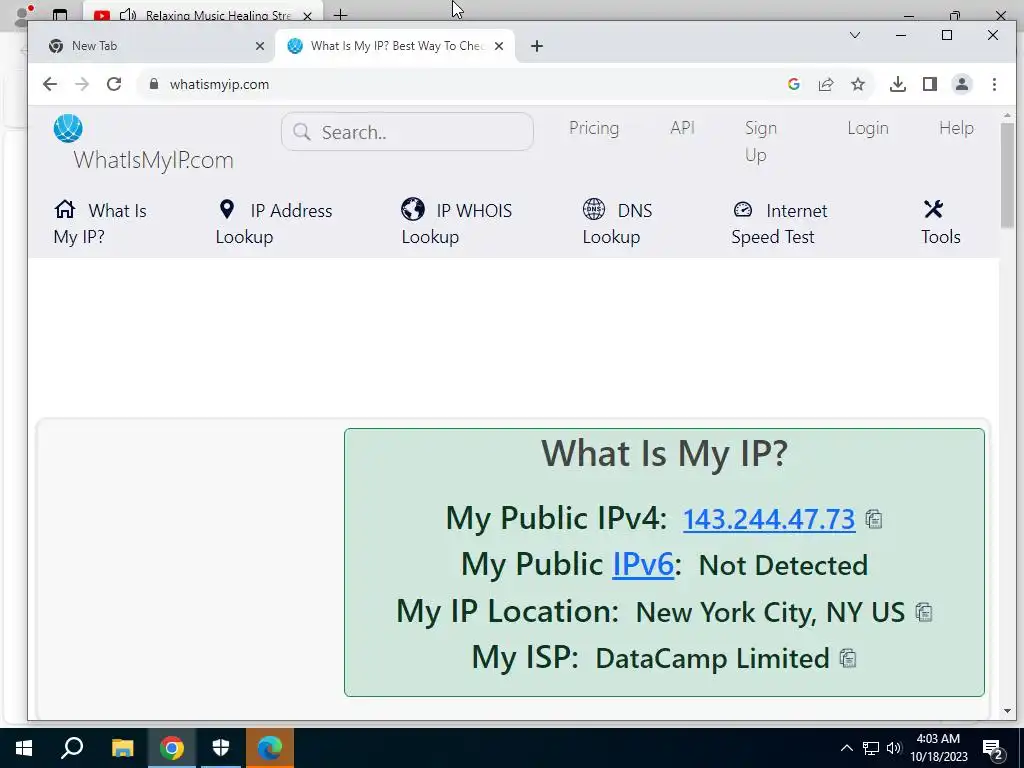Click the browser back arrow
This screenshot has width=1024, height=768.
(50, 84)
